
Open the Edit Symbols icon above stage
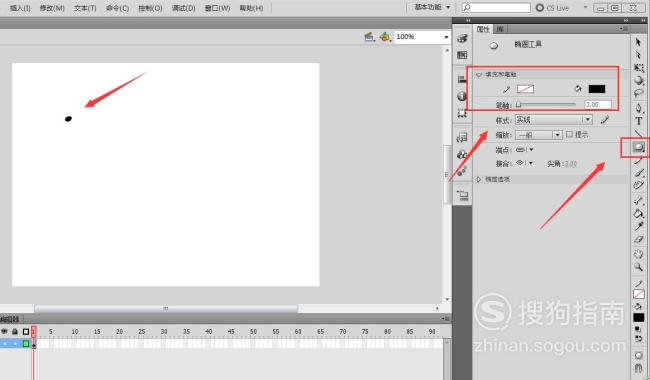pyautogui.click(x=385, y=37)
